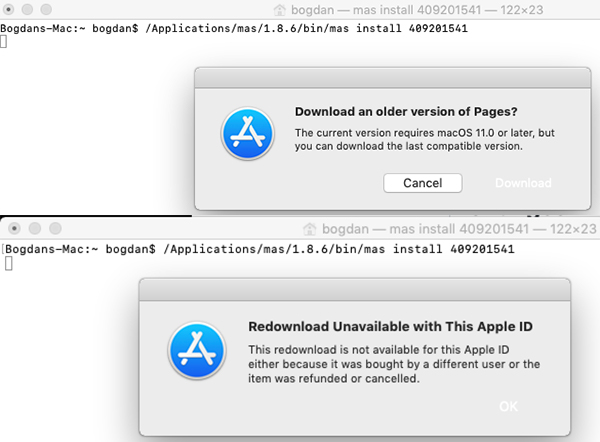Confirm Download of older Pages version
Screen dimensions: 600x442
click(523, 183)
